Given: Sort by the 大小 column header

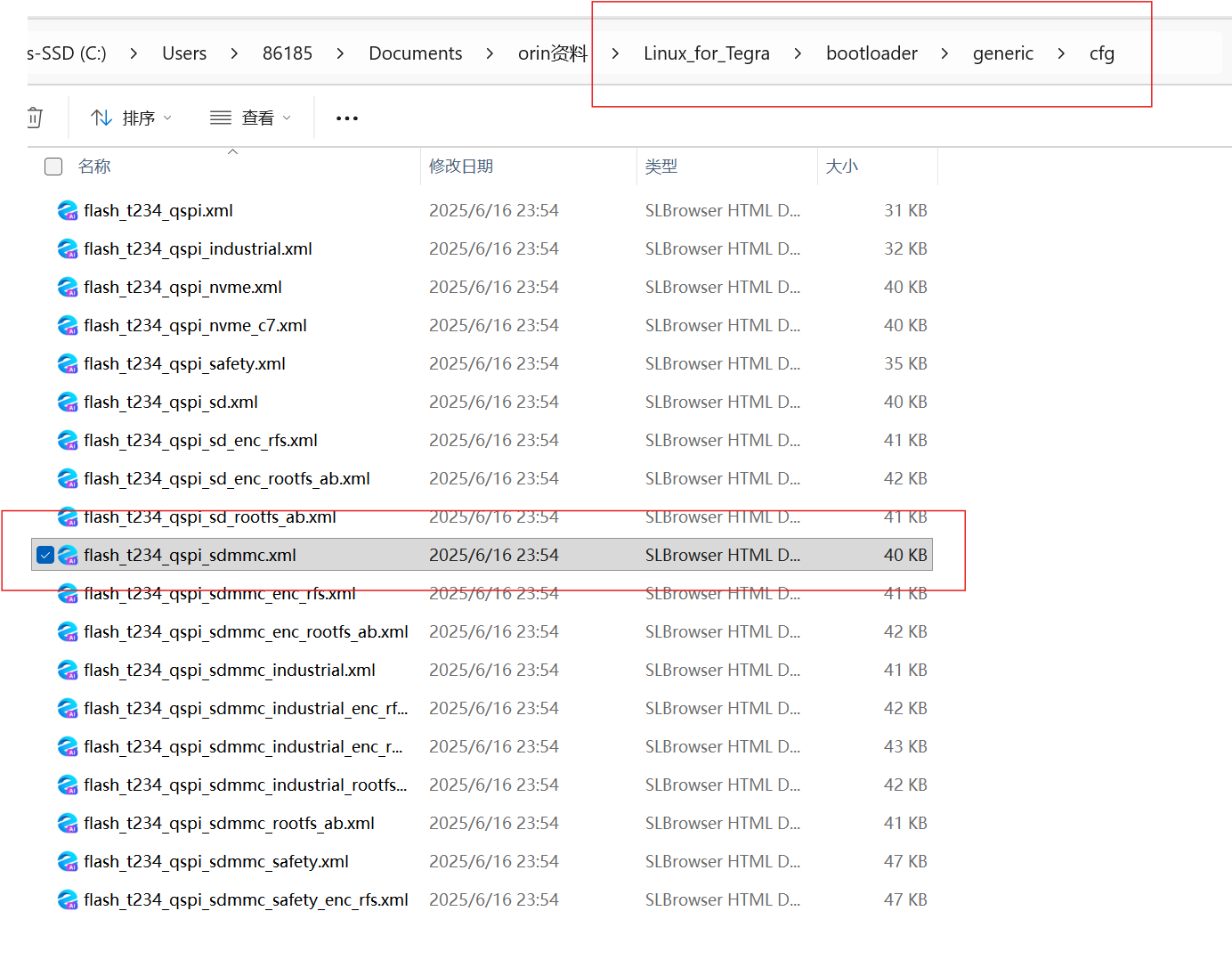Looking at the screenshot, I should (x=841, y=167).
